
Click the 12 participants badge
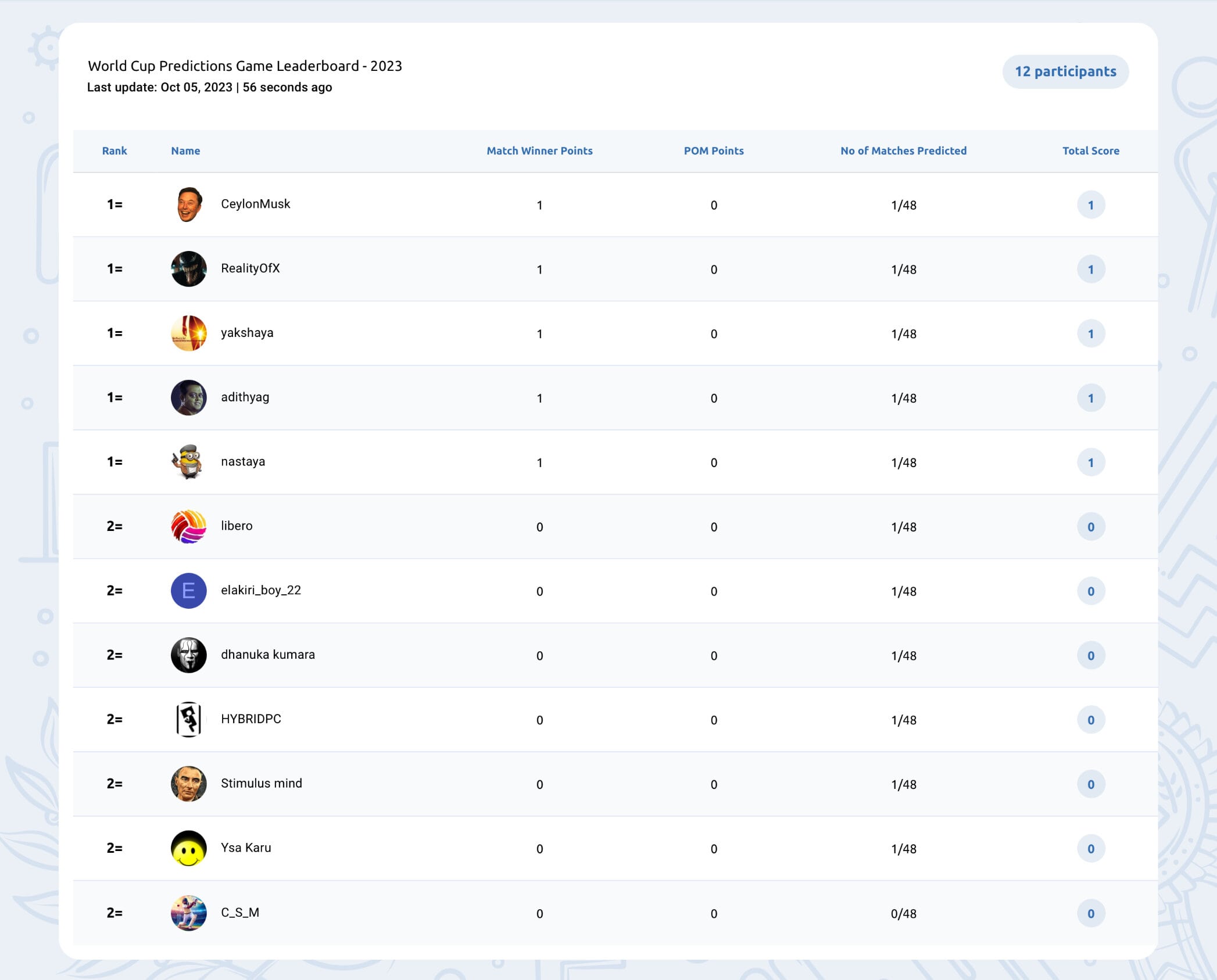tap(1065, 71)
